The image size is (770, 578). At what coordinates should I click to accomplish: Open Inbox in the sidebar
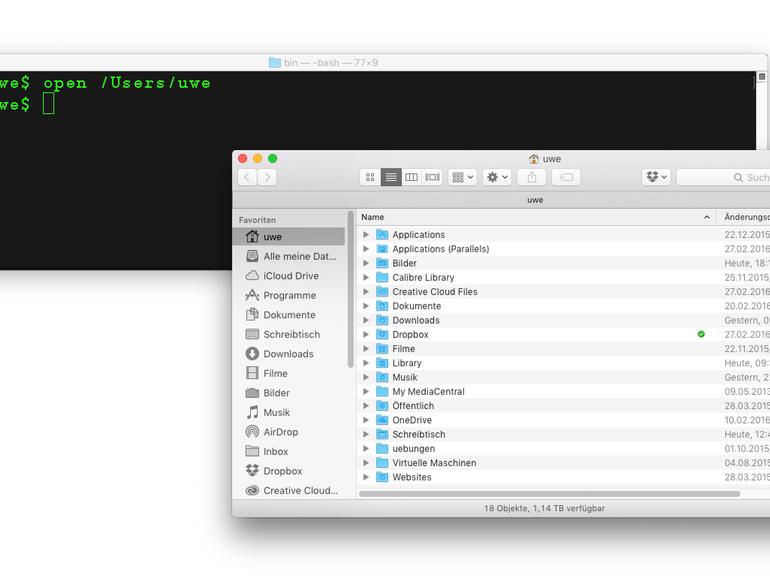pos(289,451)
